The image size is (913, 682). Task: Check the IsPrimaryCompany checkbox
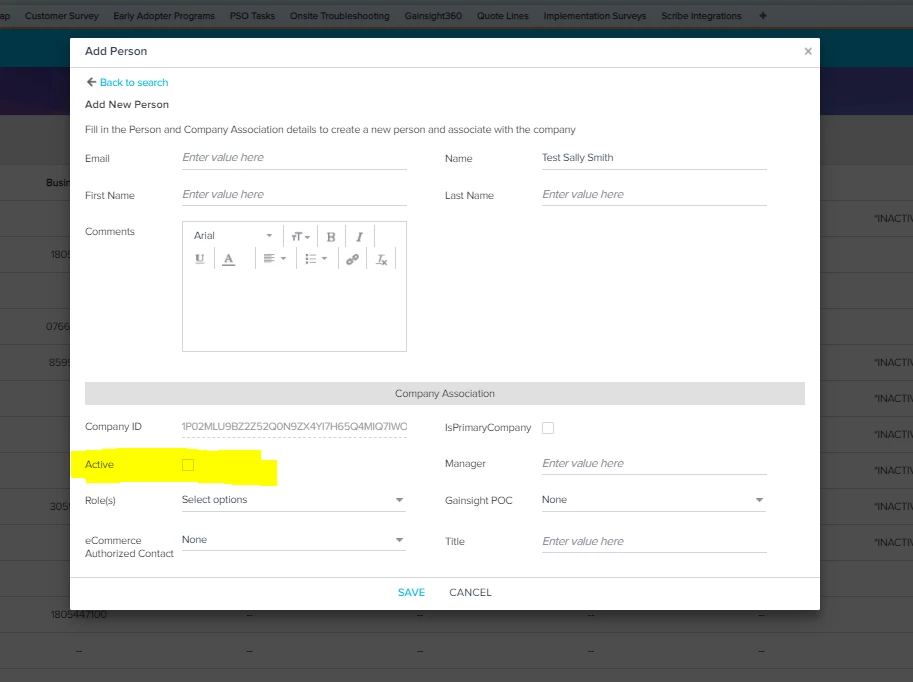click(x=548, y=428)
